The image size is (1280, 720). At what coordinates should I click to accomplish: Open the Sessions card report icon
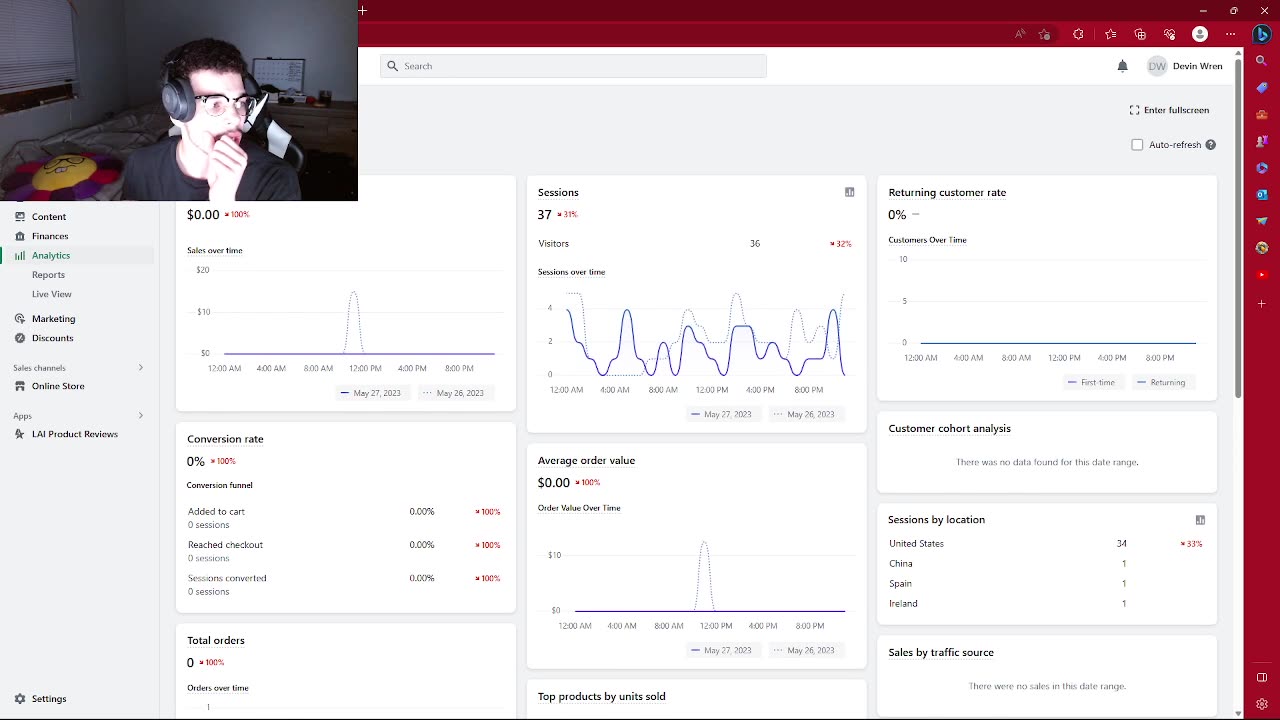coord(849,192)
